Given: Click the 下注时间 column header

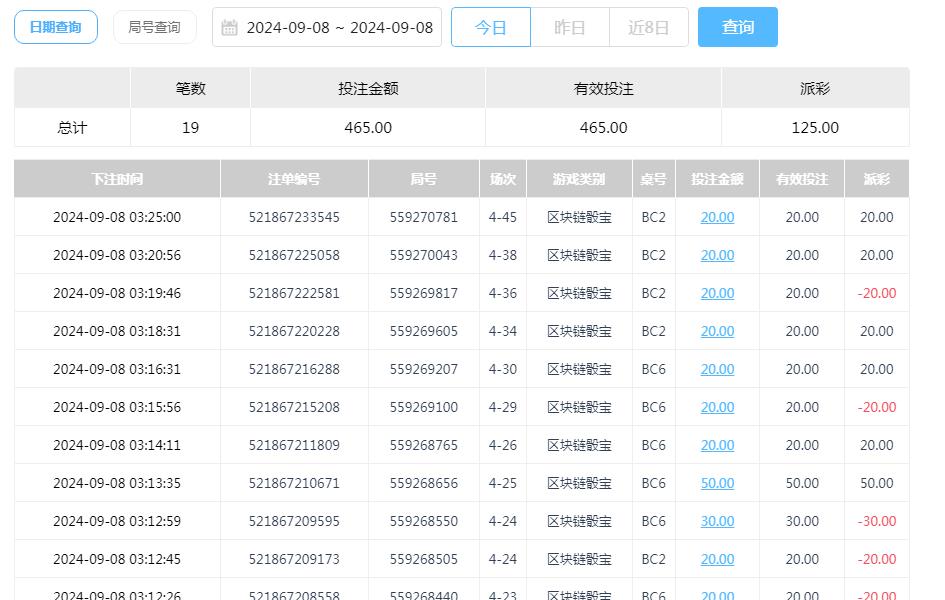Looking at the screenshot, I should coord(116,179).
